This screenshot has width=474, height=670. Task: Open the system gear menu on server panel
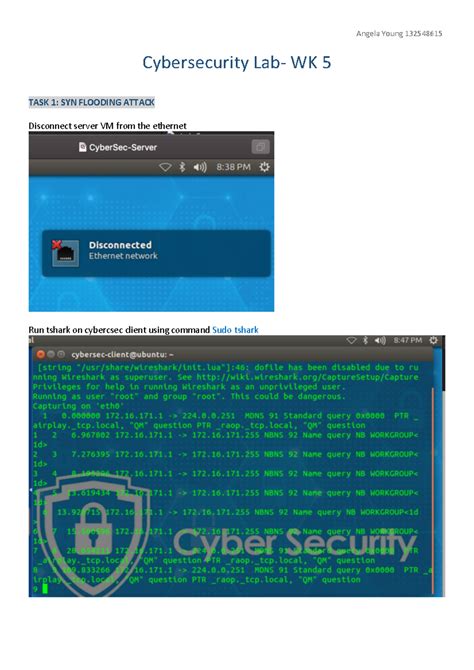point(265,167)
